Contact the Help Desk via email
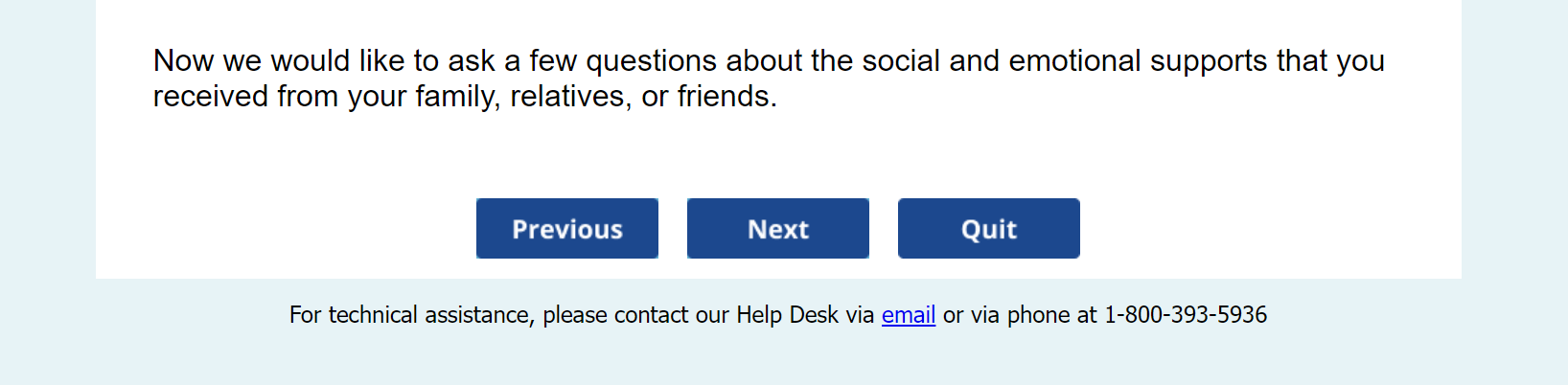1568x385 pixels. [908, 315]
